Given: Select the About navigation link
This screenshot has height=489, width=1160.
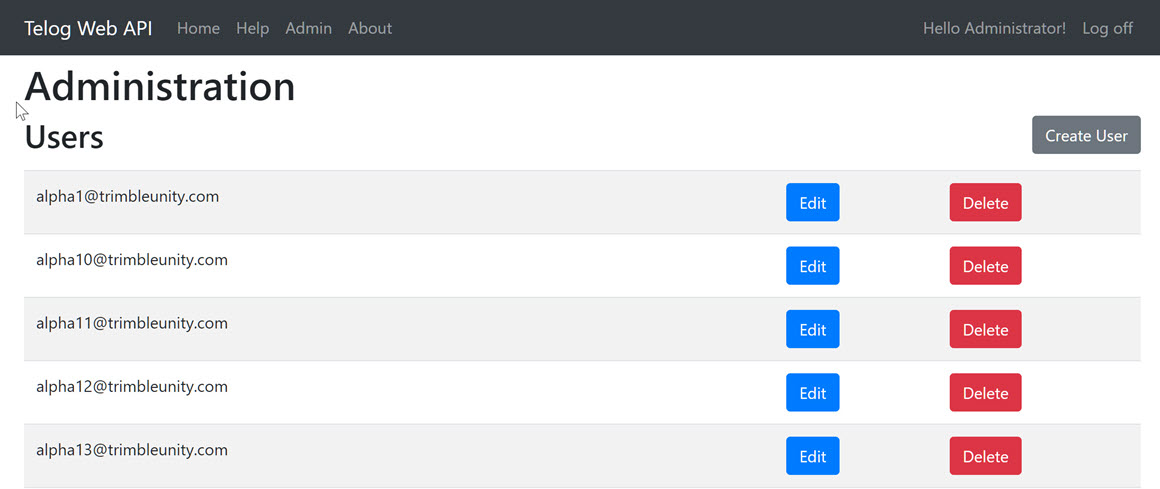Looking at the screenshot, I should tap(370, 28).
